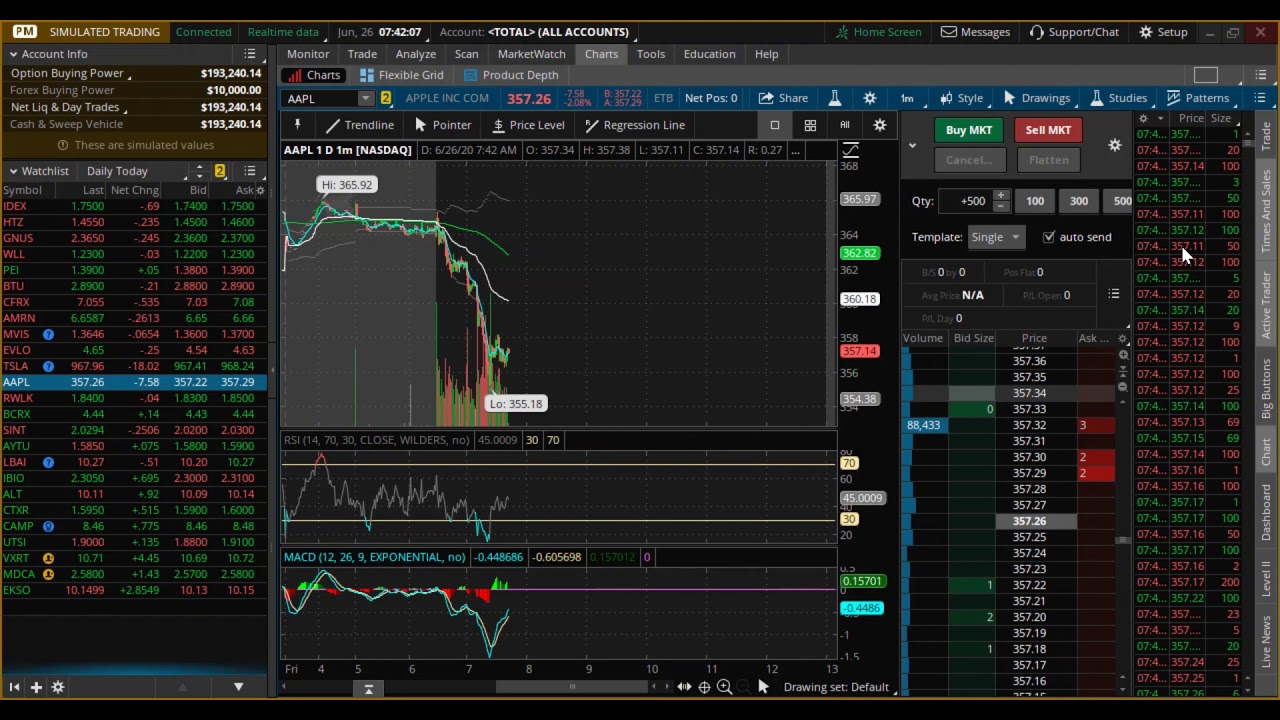Image resolution: width=1280 pixels, height=720 pixels.
Task: Open the price ladder column settings gear
Action: [x=1123, y=339]
